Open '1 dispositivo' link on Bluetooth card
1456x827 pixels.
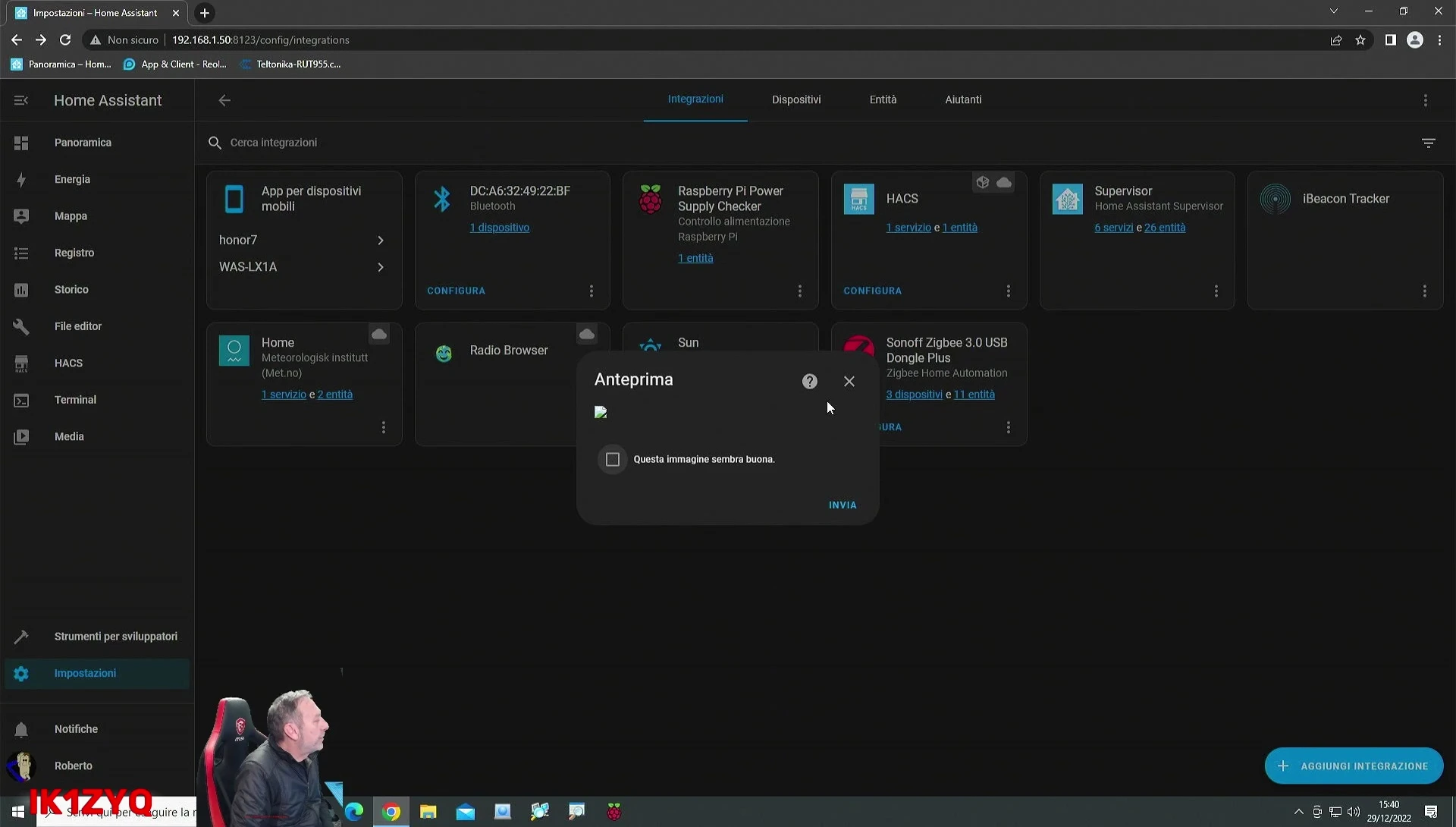coord(500,228)
